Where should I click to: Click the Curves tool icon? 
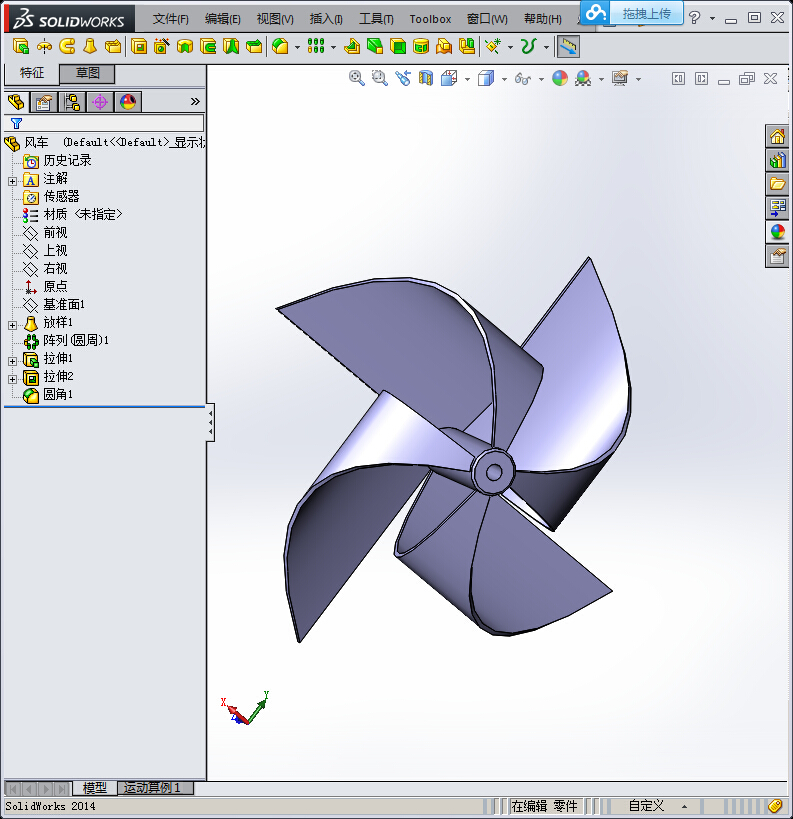[x=528, y=47]
